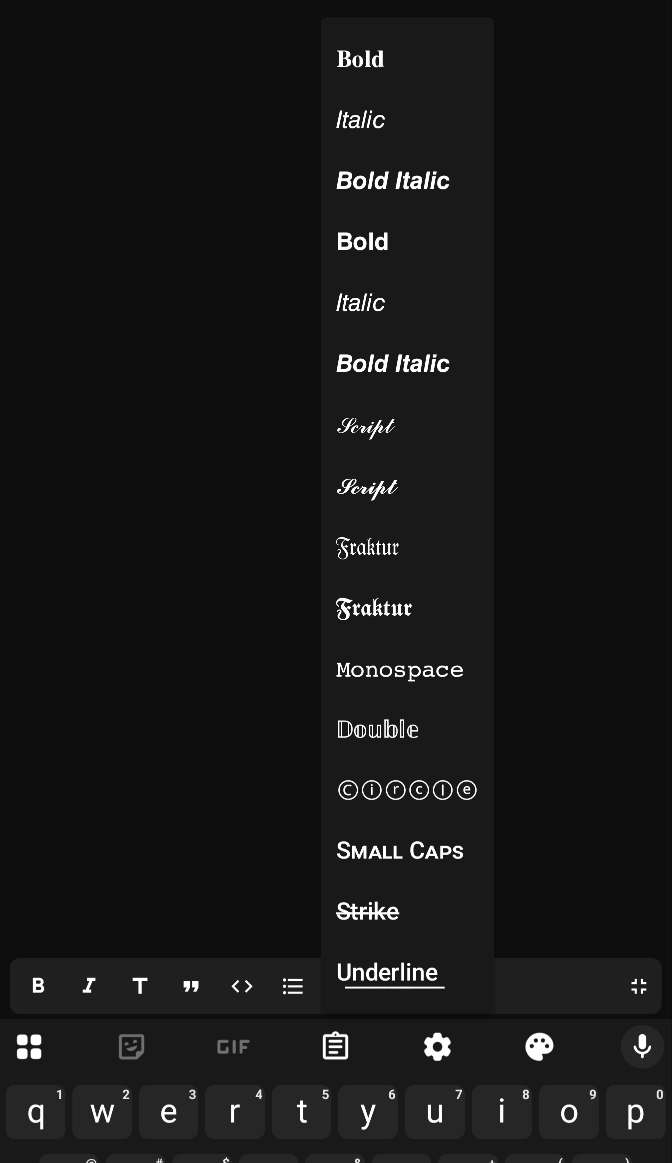Viewport: 672px width, 1163px height.
Task: Open the sticker panel icon
Action: click(x=131, y=1047)
